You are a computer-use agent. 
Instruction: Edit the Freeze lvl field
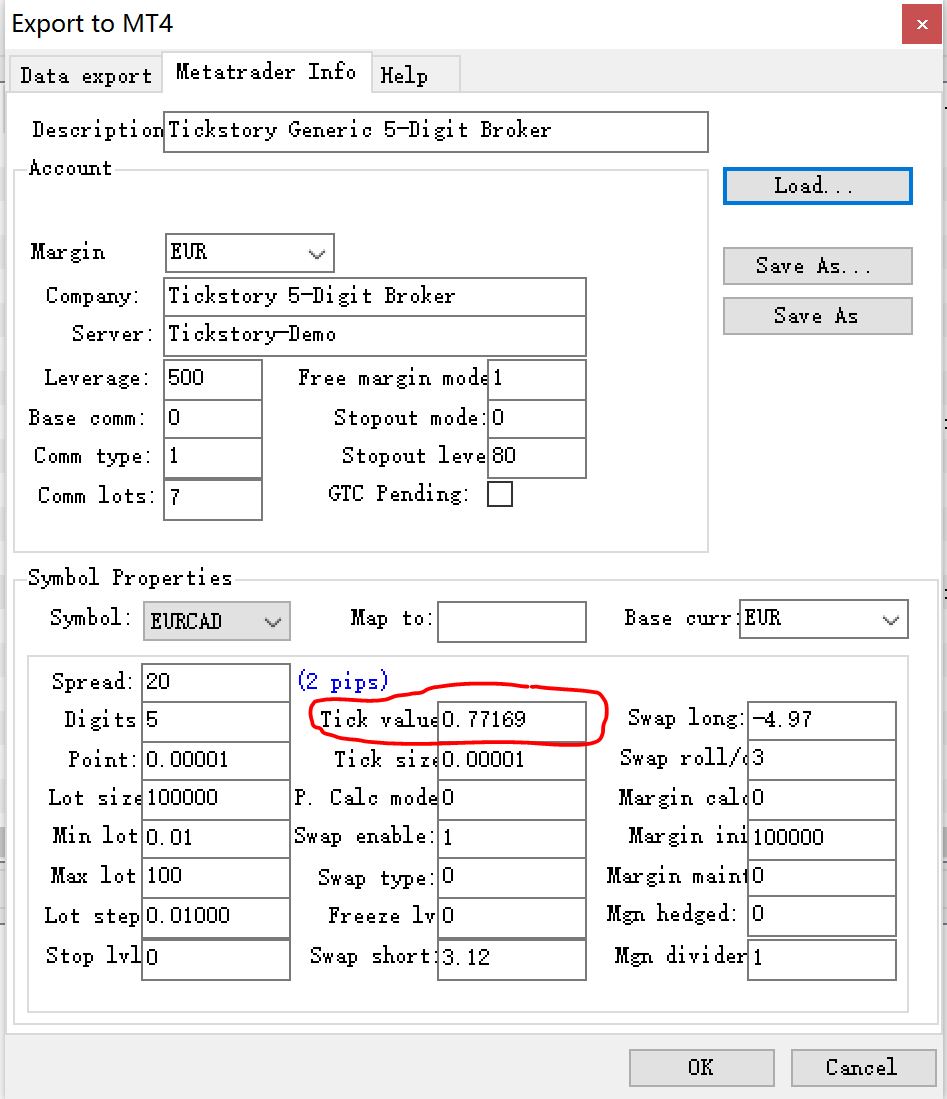pyautogui.click(x=512, y=917)
